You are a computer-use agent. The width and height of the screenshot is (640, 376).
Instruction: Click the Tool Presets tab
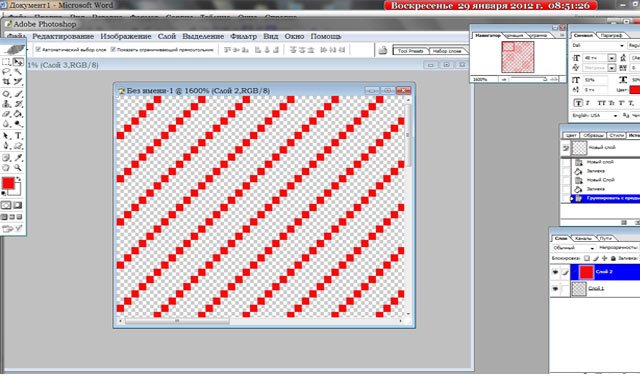tap(411, 51)
